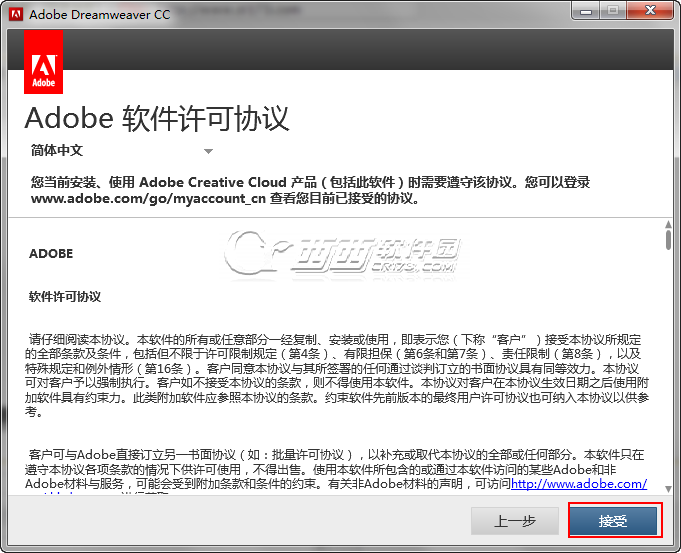Click the 软件许可协议 subheading in the license text
This screenshot has height=553, width=681.
(65, 297)
